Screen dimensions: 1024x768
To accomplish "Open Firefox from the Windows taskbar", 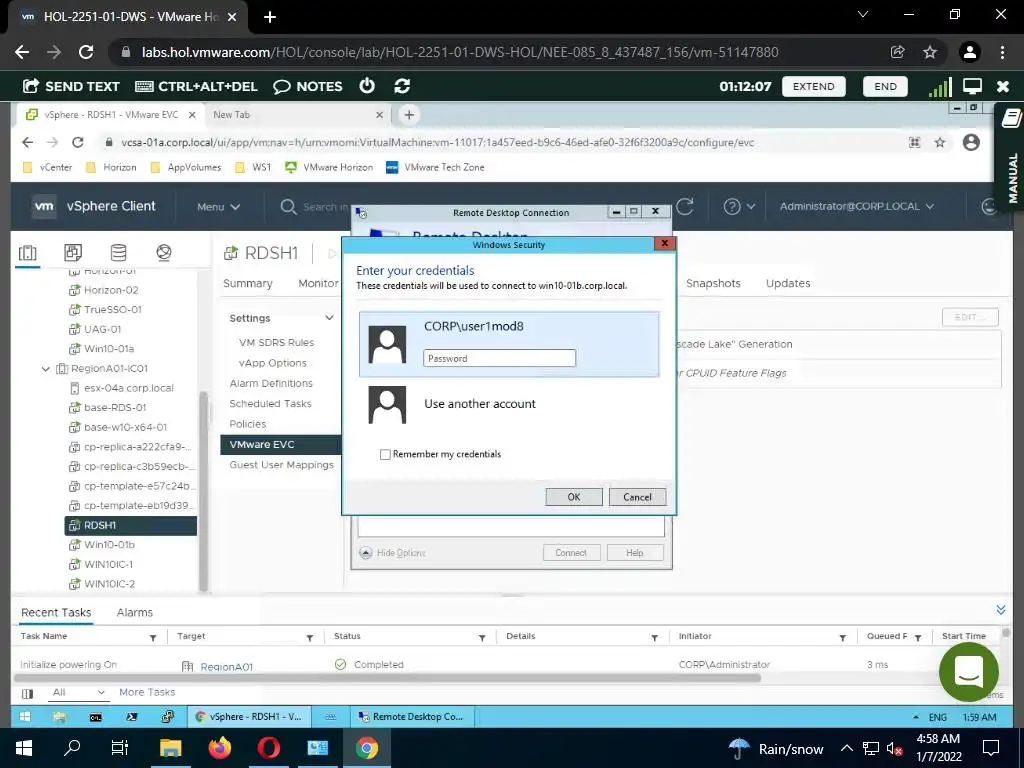I will tap(219, 748).
